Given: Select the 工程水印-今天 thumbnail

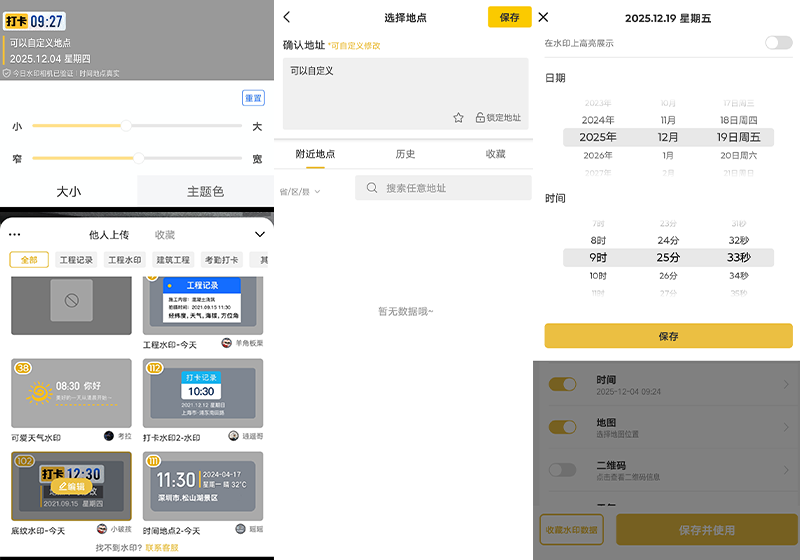Looking at the screenshot, I should [203, 306].
